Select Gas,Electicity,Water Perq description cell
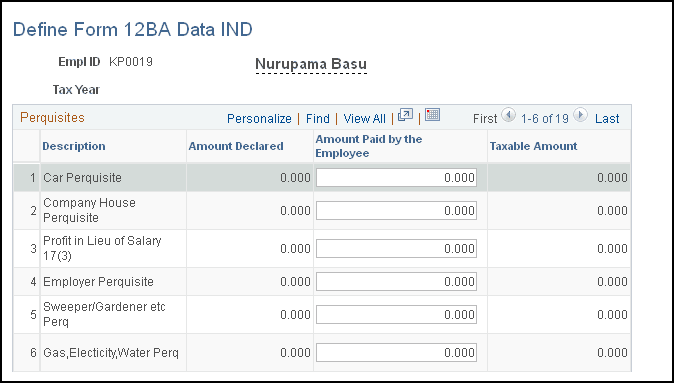This screenshot has width=674, height=383. [x=111, y=353]
